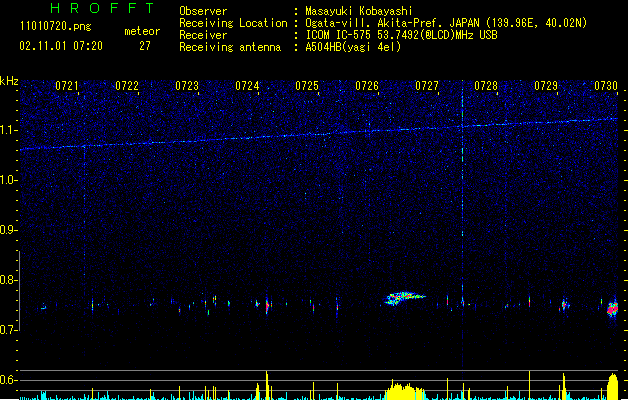Click the "Observer" label

(x=203, y=11)
